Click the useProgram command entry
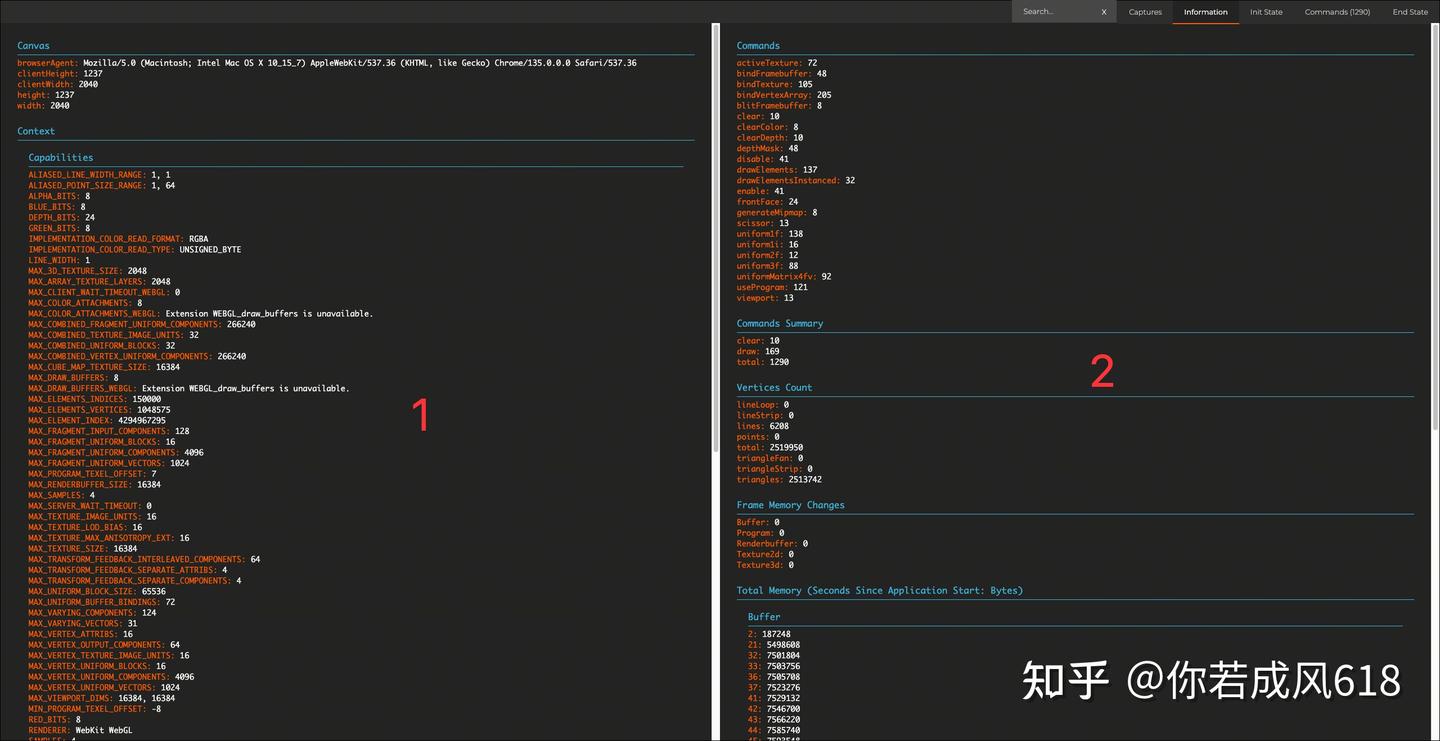 click(x=763, y=286)
